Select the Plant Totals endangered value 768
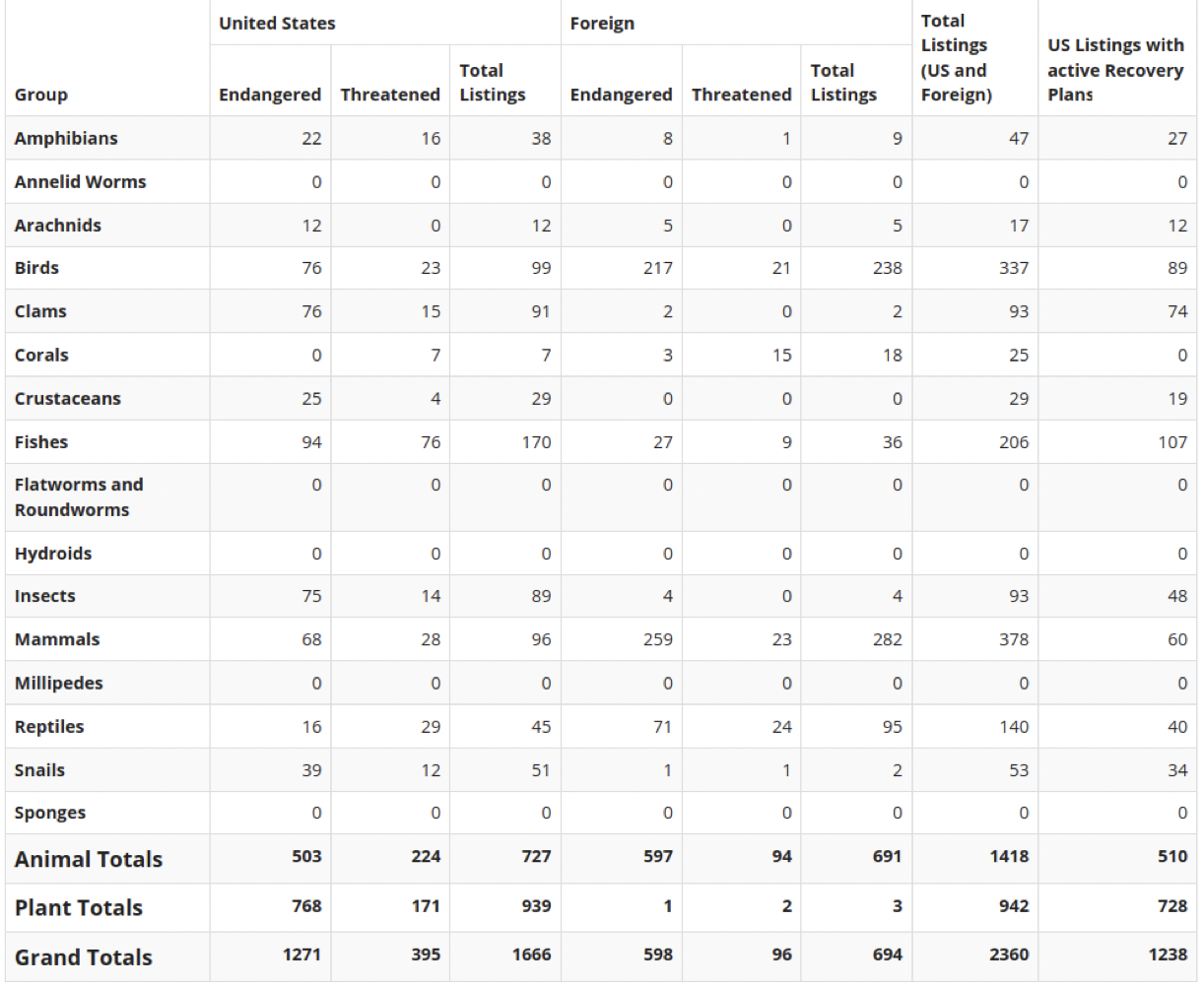1204x987 pixels. click(x=306, y=906)
